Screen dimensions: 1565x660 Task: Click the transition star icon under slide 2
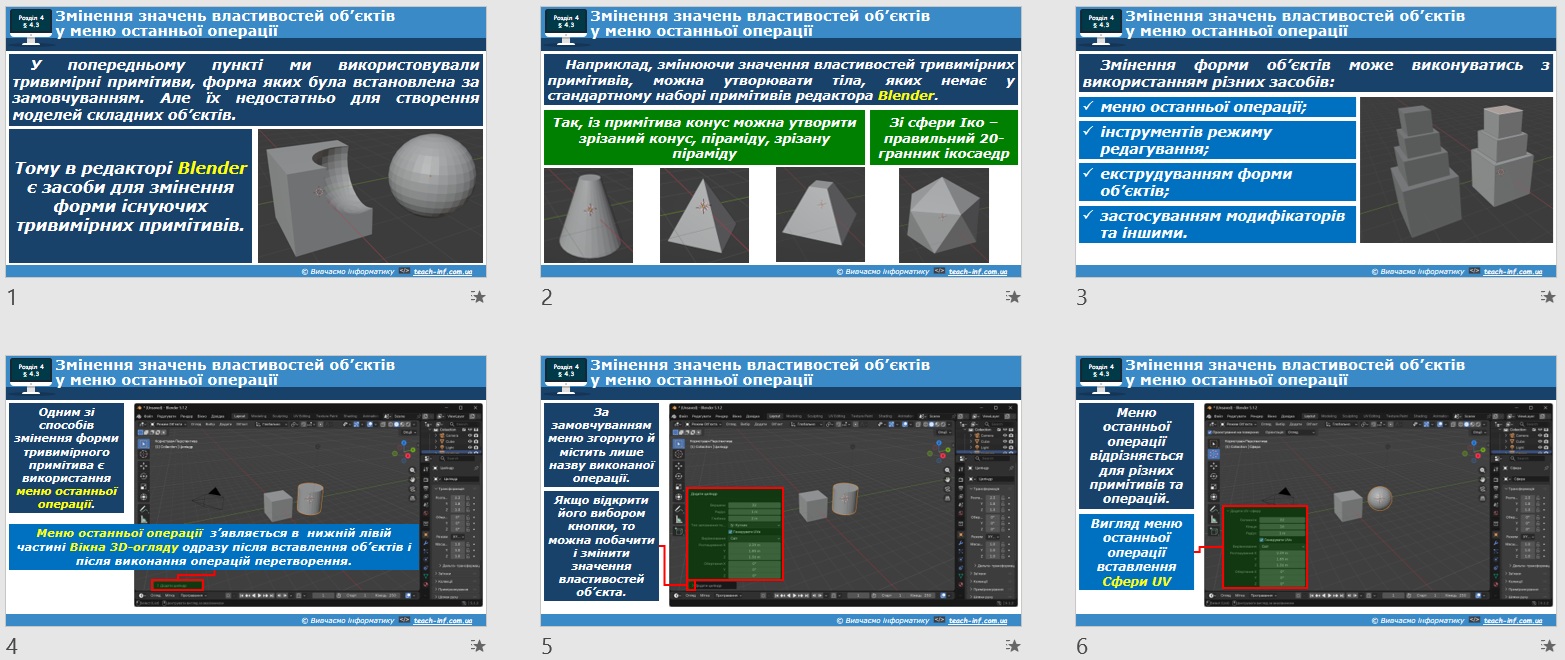pyautogui.click(x=1013, y=297)
